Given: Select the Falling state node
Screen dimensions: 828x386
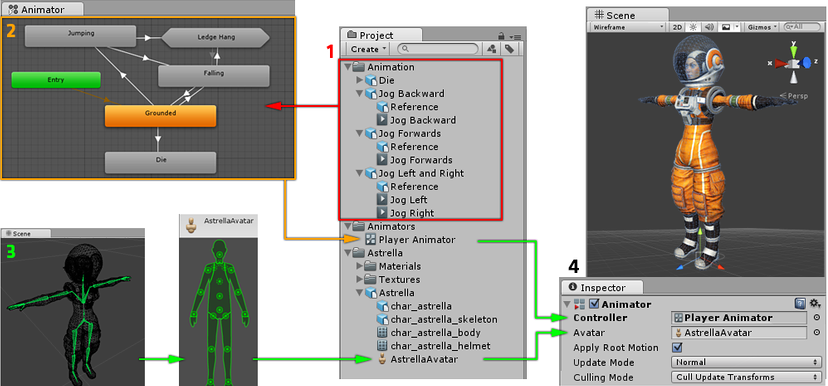Looking at the screenshot, I should (214, 76).
